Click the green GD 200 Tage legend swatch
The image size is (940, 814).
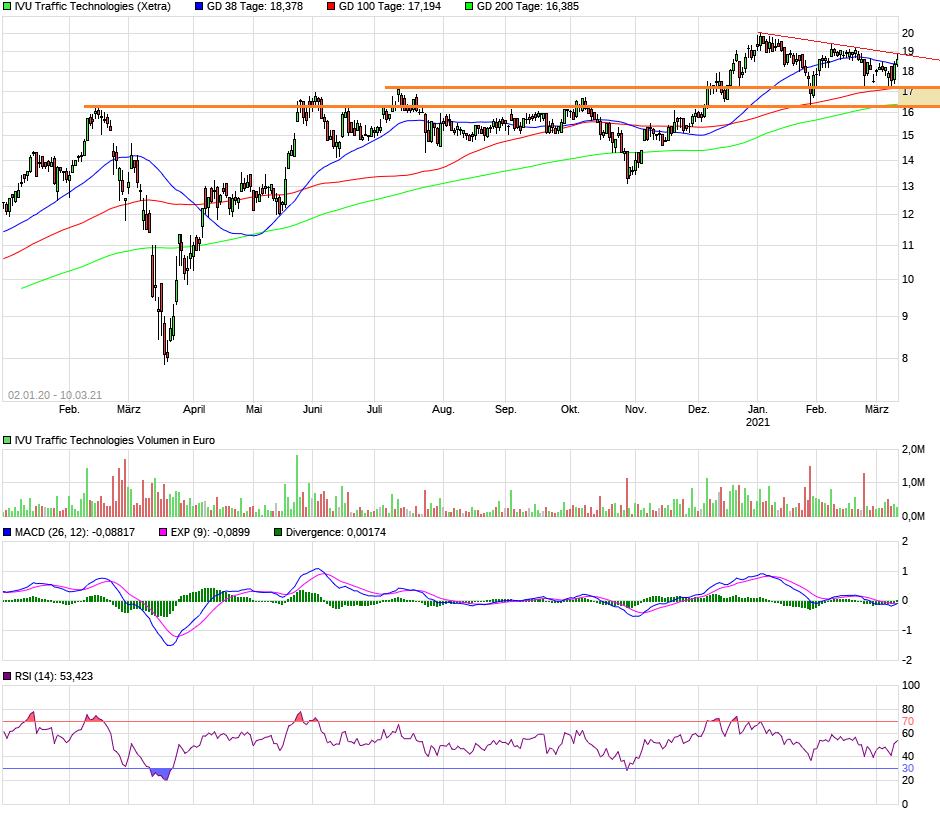469,7
